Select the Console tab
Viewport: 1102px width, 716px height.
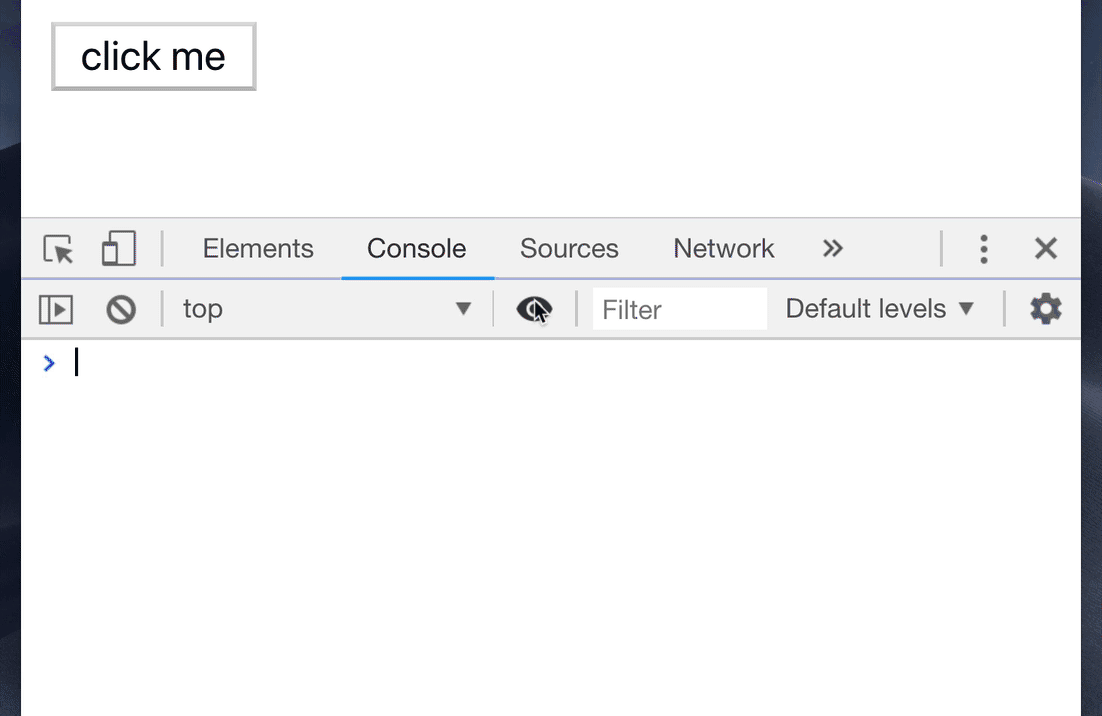(416, 249)
